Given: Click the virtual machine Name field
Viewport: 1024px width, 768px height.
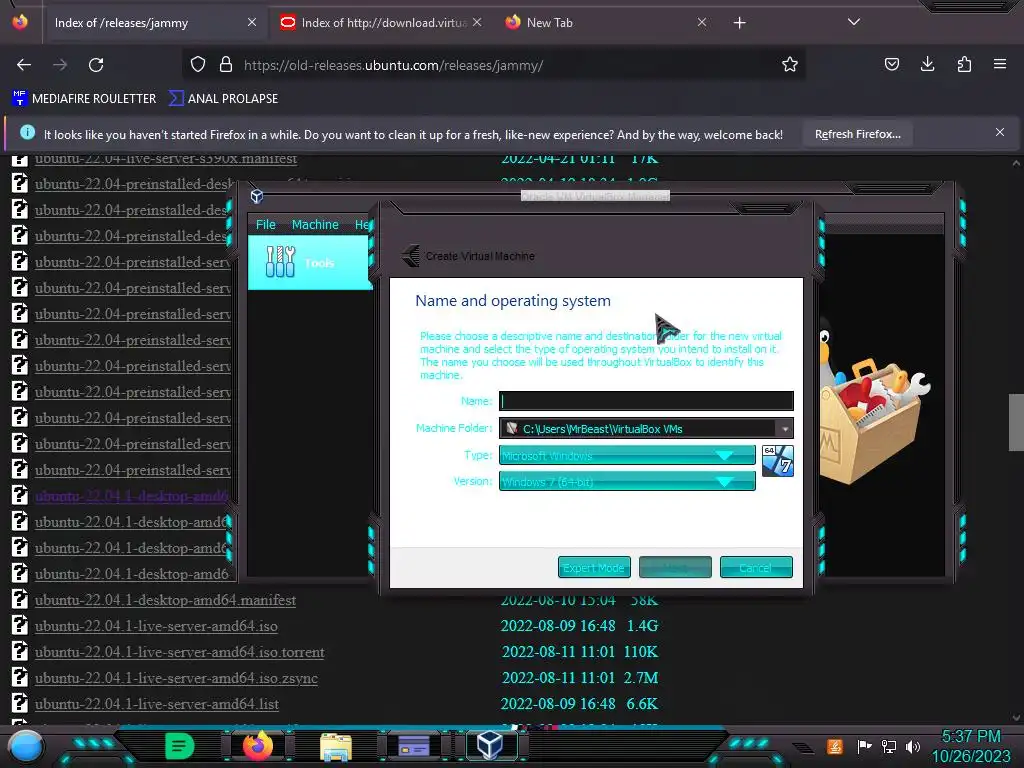Looking at the screenshot, I should 646,401.
